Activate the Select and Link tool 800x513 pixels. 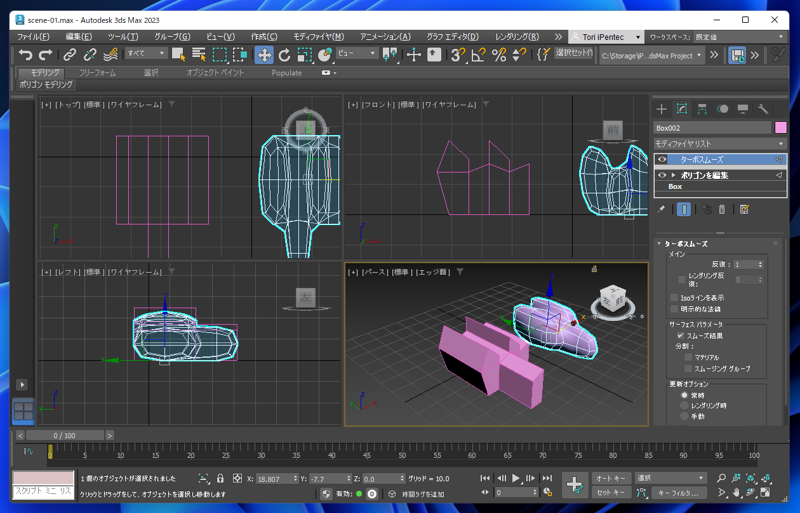(70, 55)
